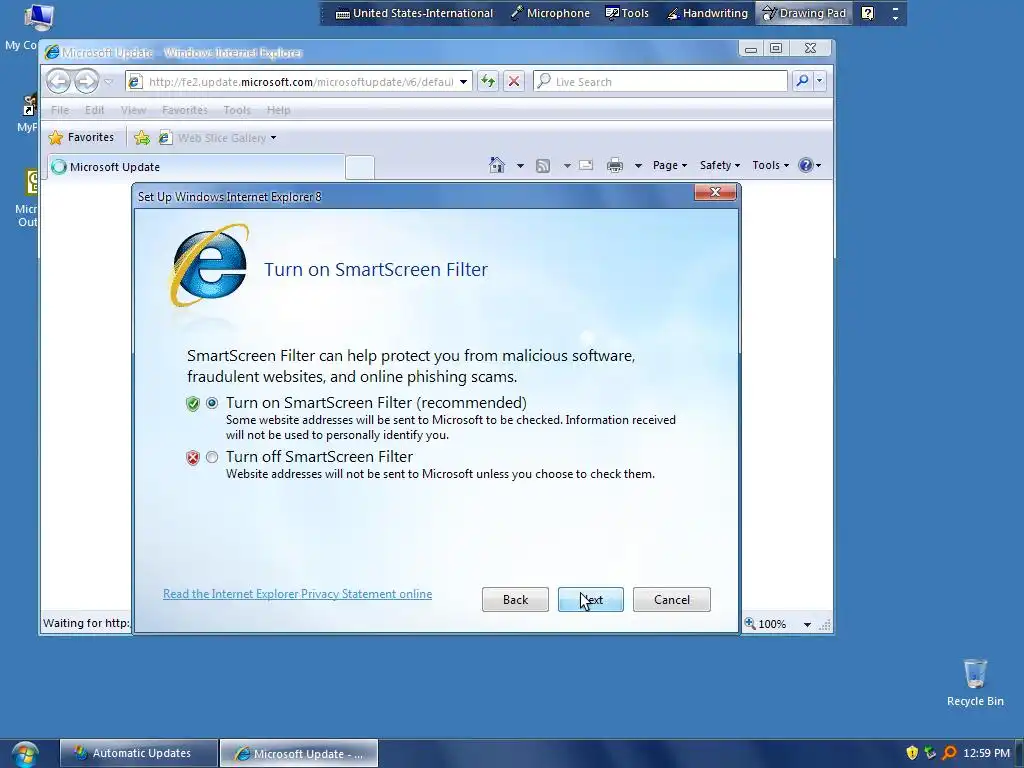1024x768 pixels.
Task: Click Microsoft Update taskbar button
Action: [x=298, y=753]
